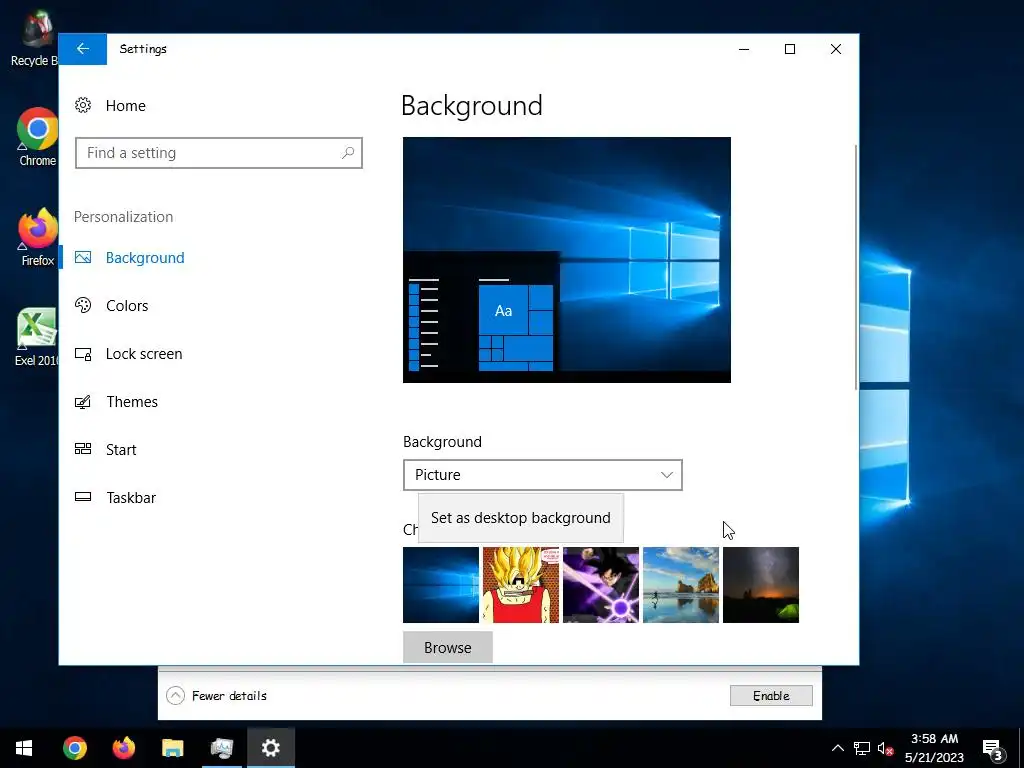Click the desktop background preview image

click(567, 260)
